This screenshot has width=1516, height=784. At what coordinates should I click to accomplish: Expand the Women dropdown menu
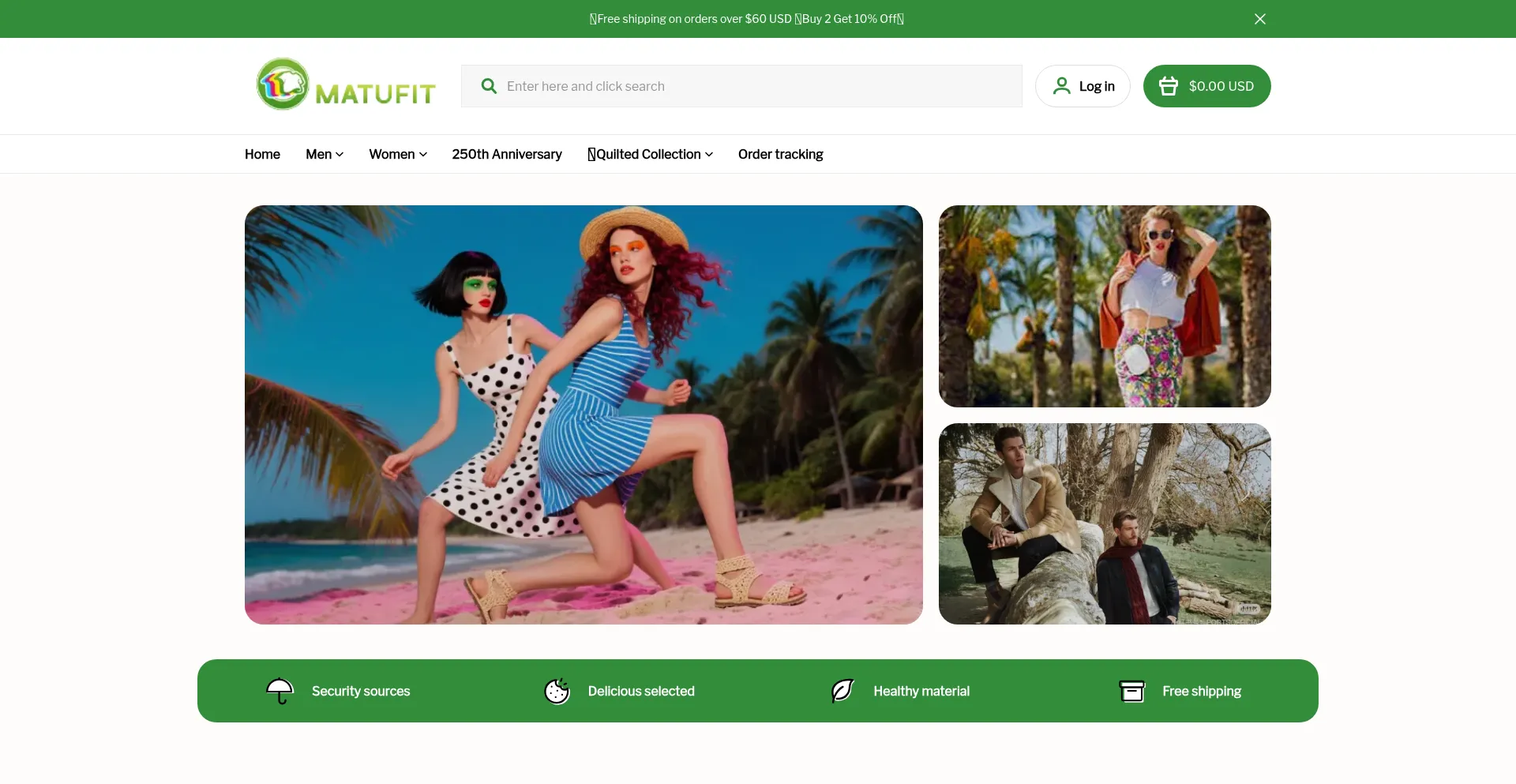point(398,154)
